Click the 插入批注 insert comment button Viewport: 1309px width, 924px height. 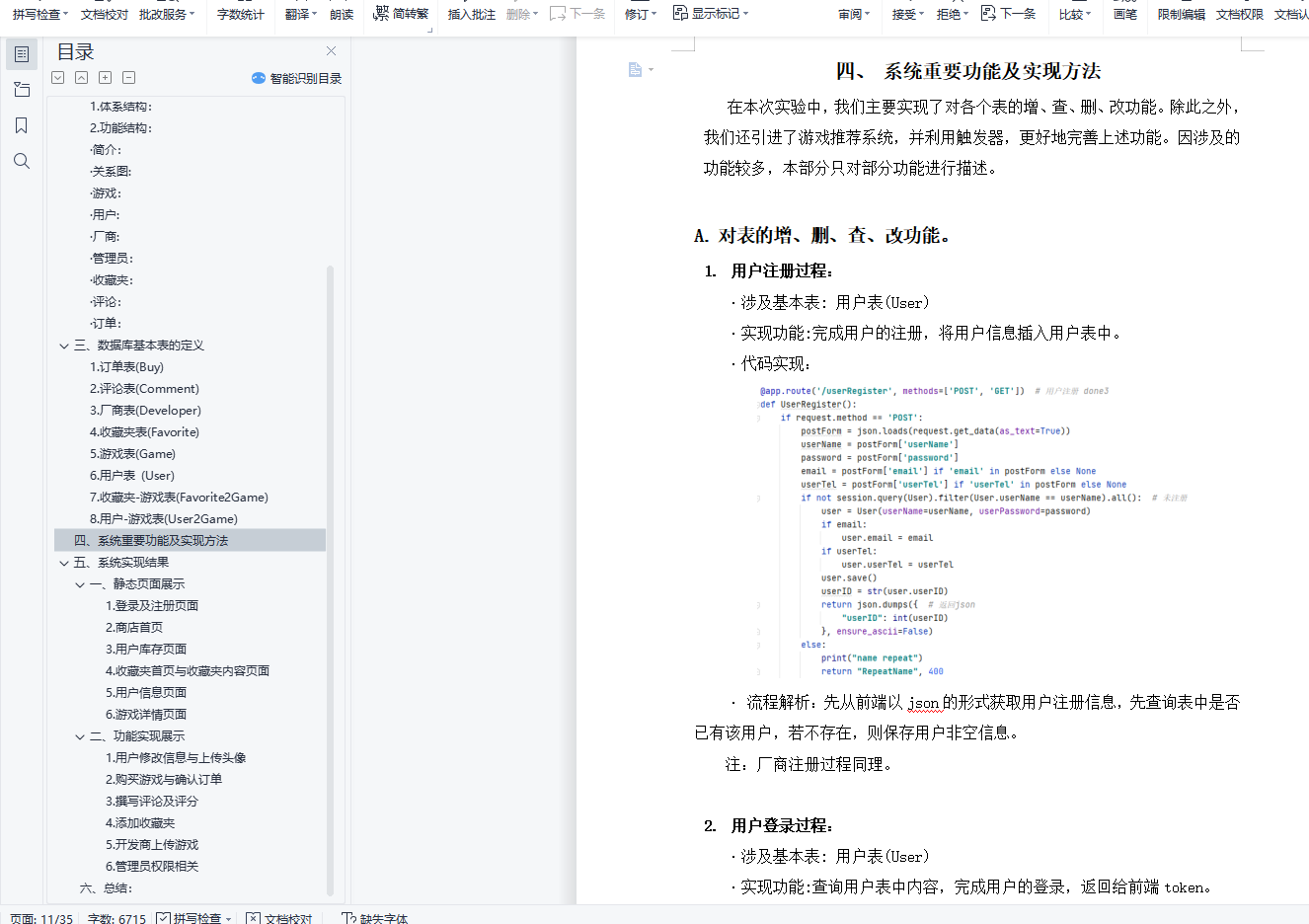pos(472,14)
